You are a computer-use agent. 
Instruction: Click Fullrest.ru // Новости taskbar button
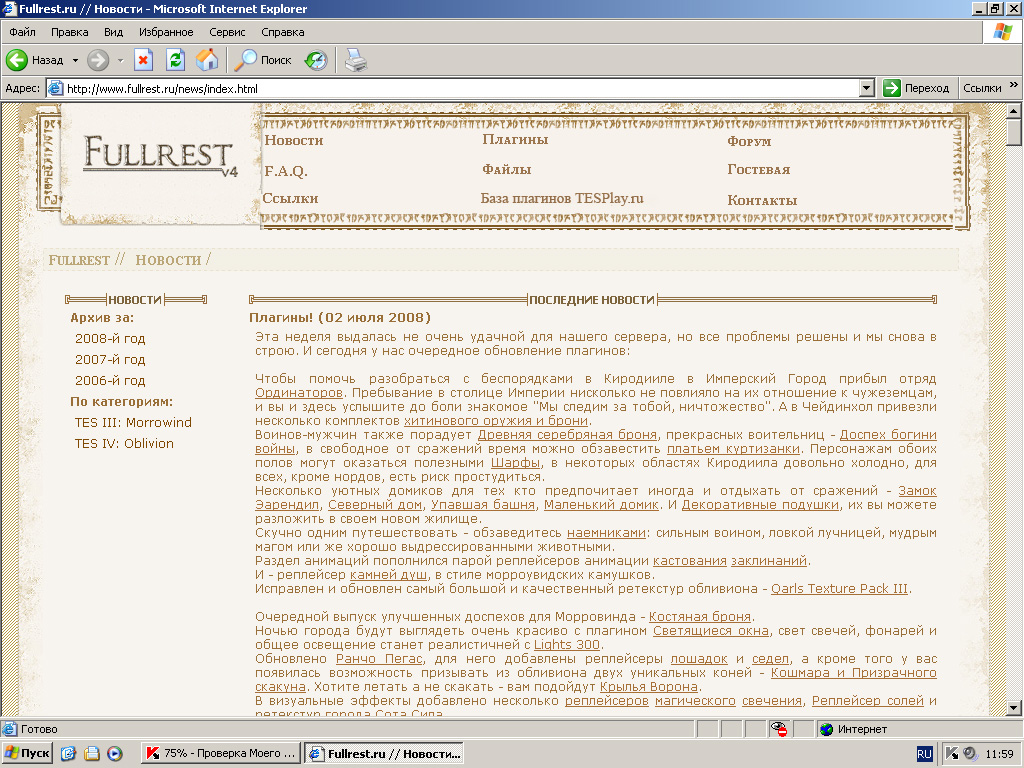(385, 754)
